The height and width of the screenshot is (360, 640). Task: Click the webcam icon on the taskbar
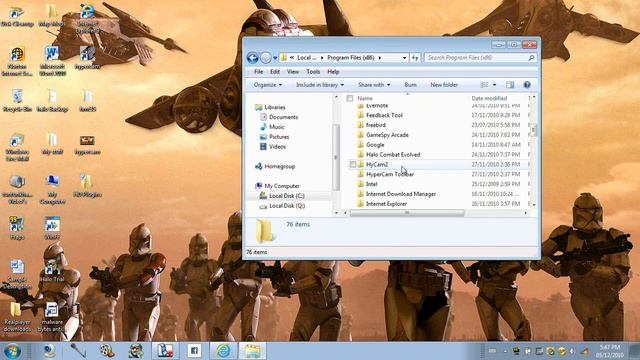point(49,351)
